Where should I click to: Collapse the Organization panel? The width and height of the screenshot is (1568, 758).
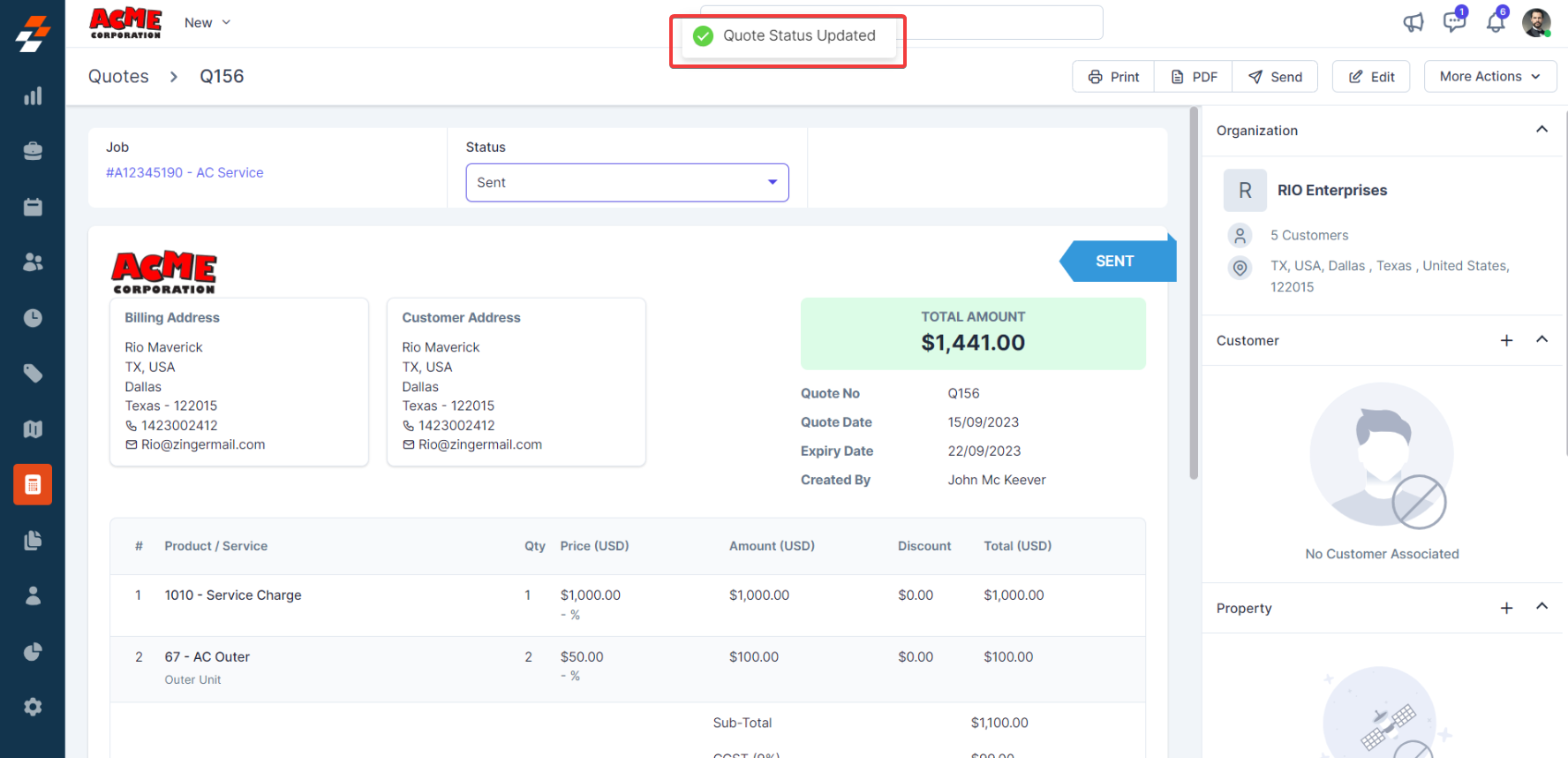(x=1542, y=130)
